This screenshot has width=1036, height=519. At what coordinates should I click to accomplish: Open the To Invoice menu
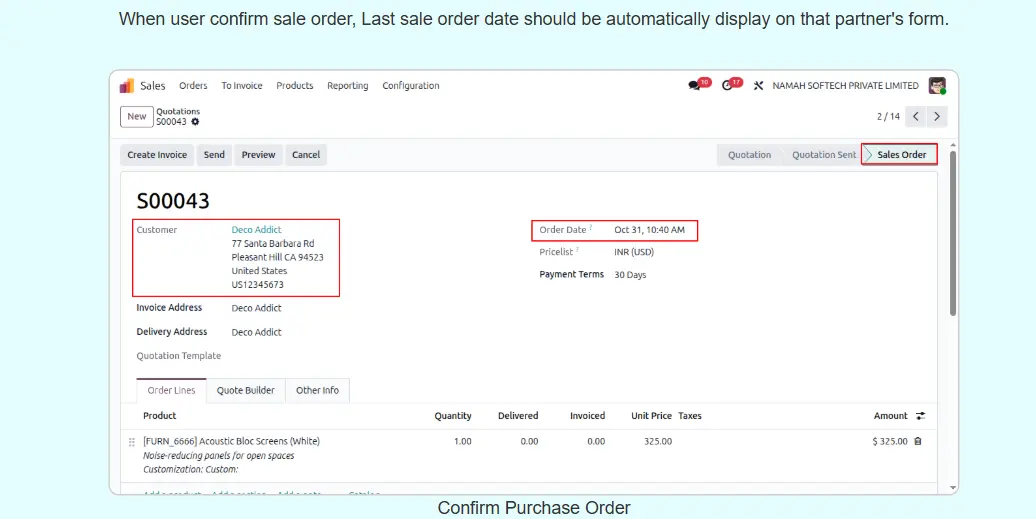coord(242,86)
